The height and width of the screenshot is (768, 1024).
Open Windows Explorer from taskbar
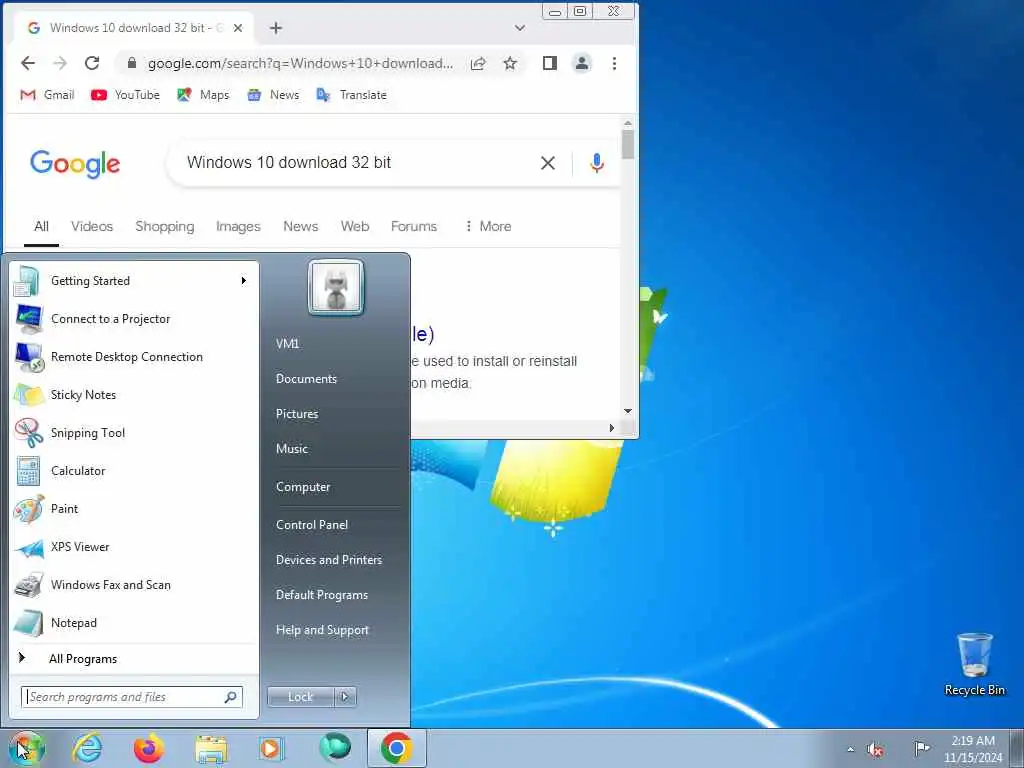[x=212, y=748]
